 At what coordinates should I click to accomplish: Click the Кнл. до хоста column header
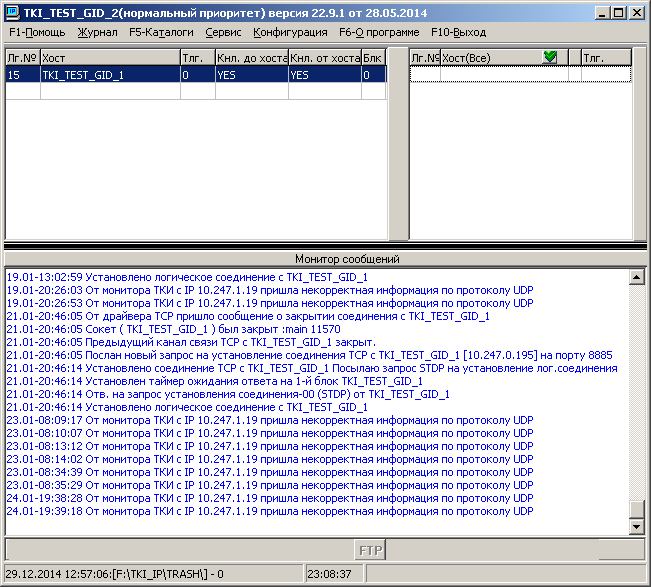(251, 58)
